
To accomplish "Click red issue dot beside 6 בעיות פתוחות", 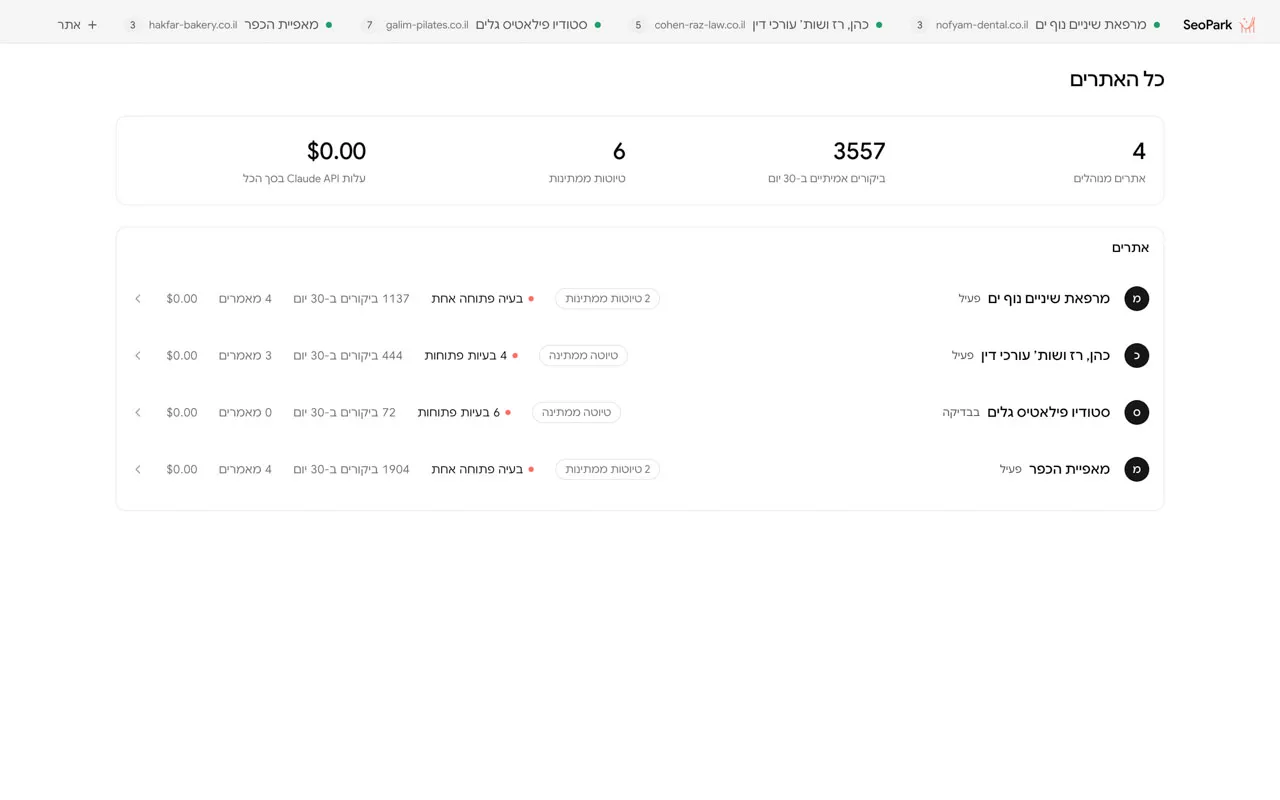I will coord(508,413).
